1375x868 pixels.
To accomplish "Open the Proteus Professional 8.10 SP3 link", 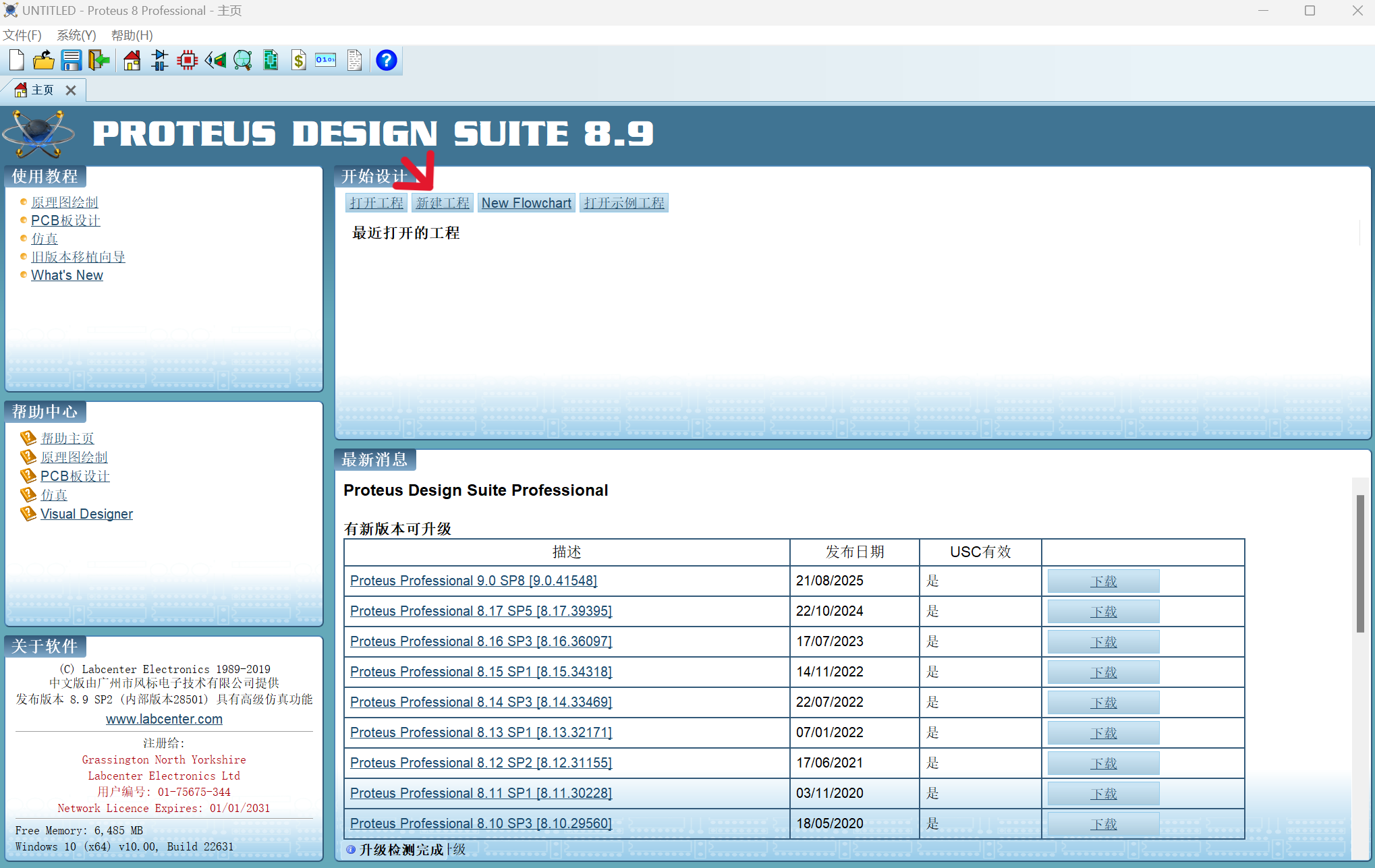I will coord(481,823).
